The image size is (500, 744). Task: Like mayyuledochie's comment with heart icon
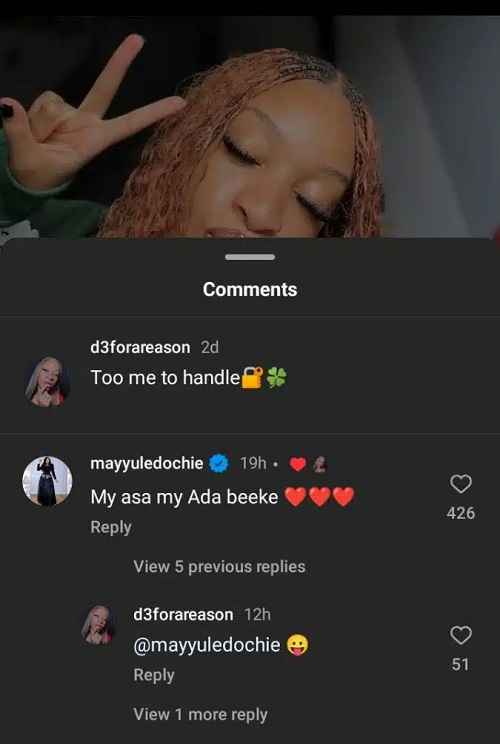(461, 484)
